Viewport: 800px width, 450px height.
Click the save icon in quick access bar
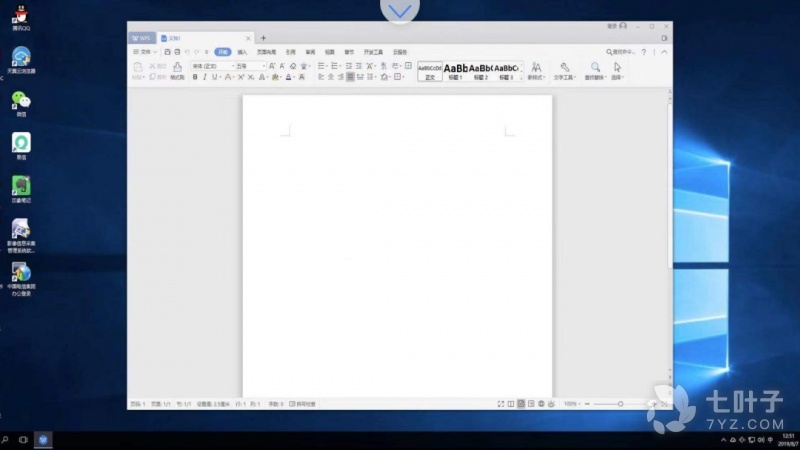pyautogui.click(x=167, y=51)
